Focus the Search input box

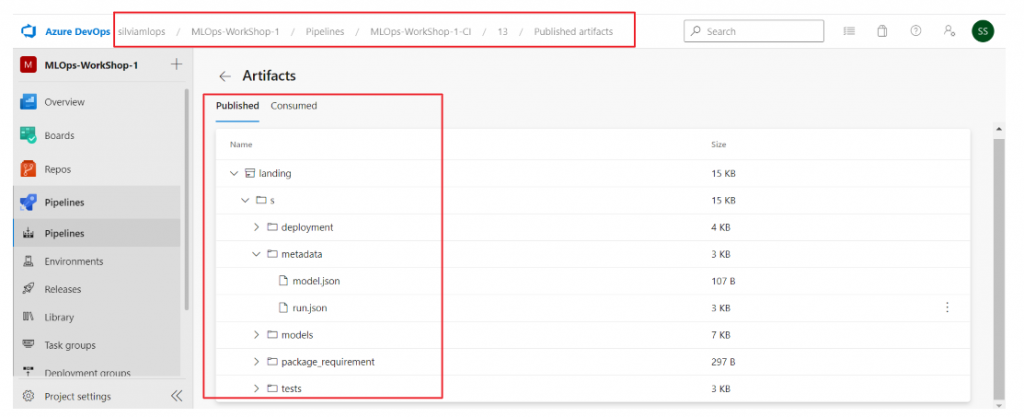[754, 31]
